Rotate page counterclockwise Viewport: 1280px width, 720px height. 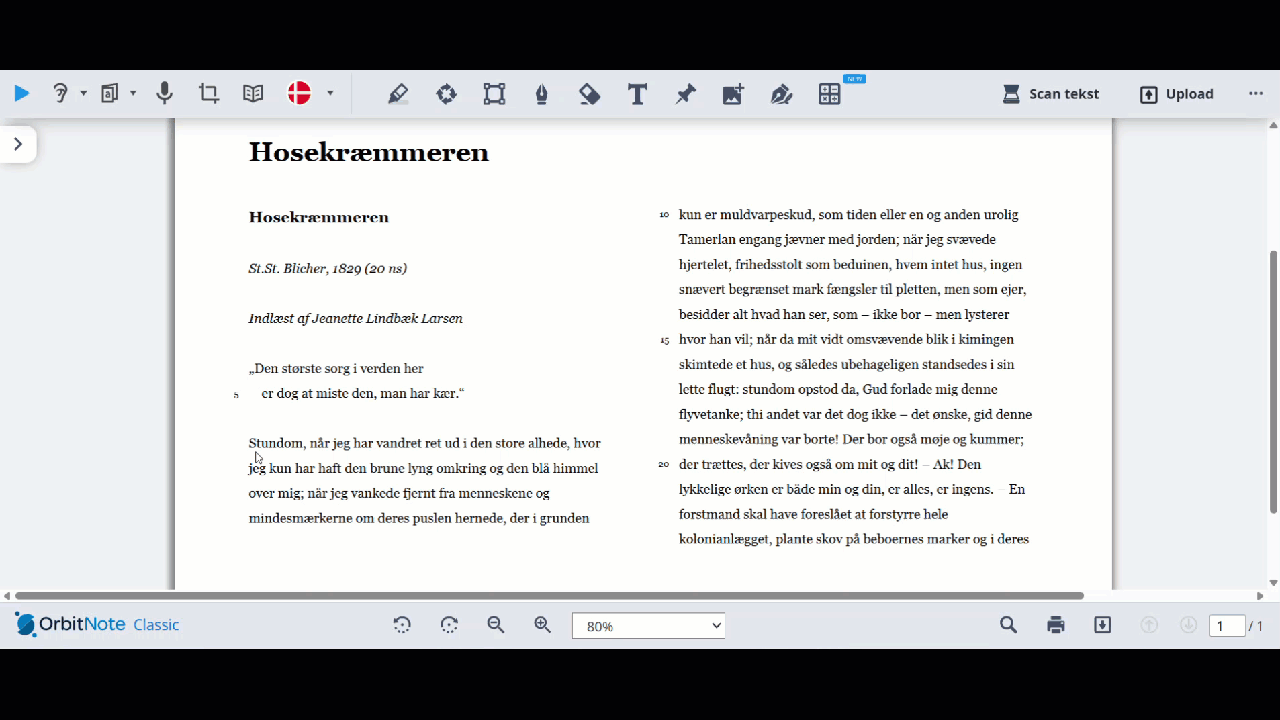click(x=402, y=625)
